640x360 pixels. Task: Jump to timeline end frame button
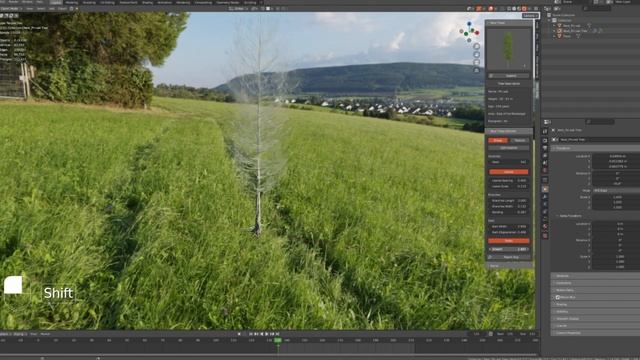[278, 334]
